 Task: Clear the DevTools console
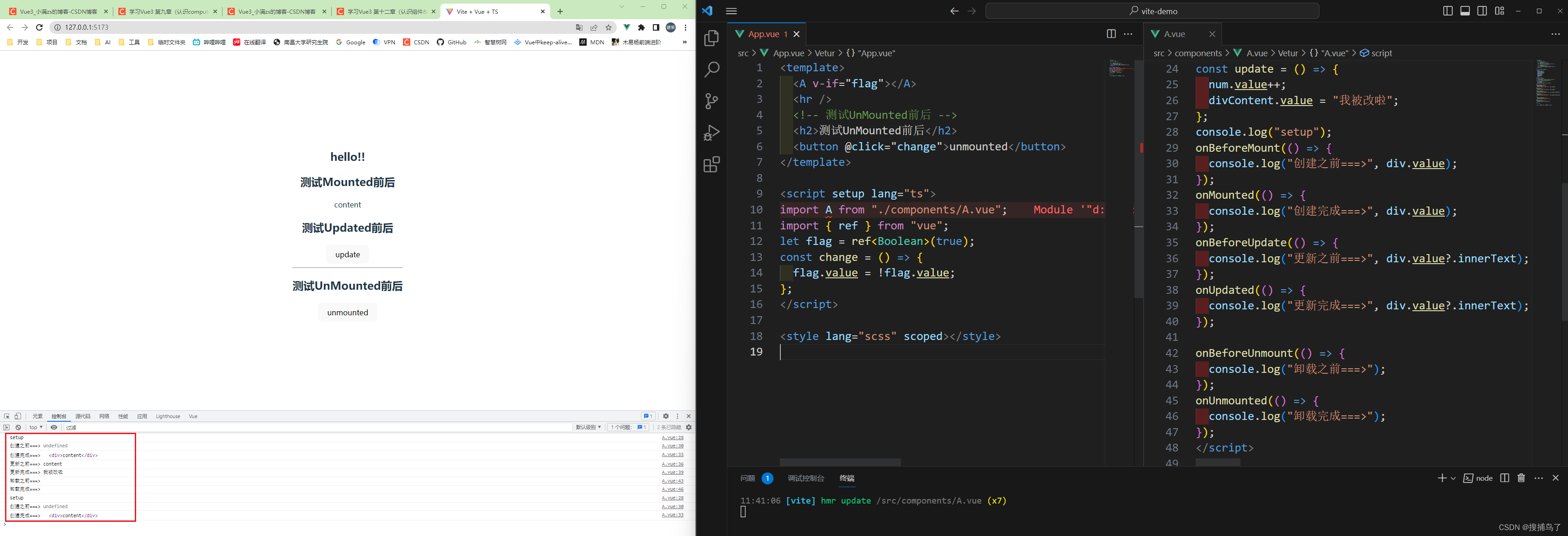18,428
